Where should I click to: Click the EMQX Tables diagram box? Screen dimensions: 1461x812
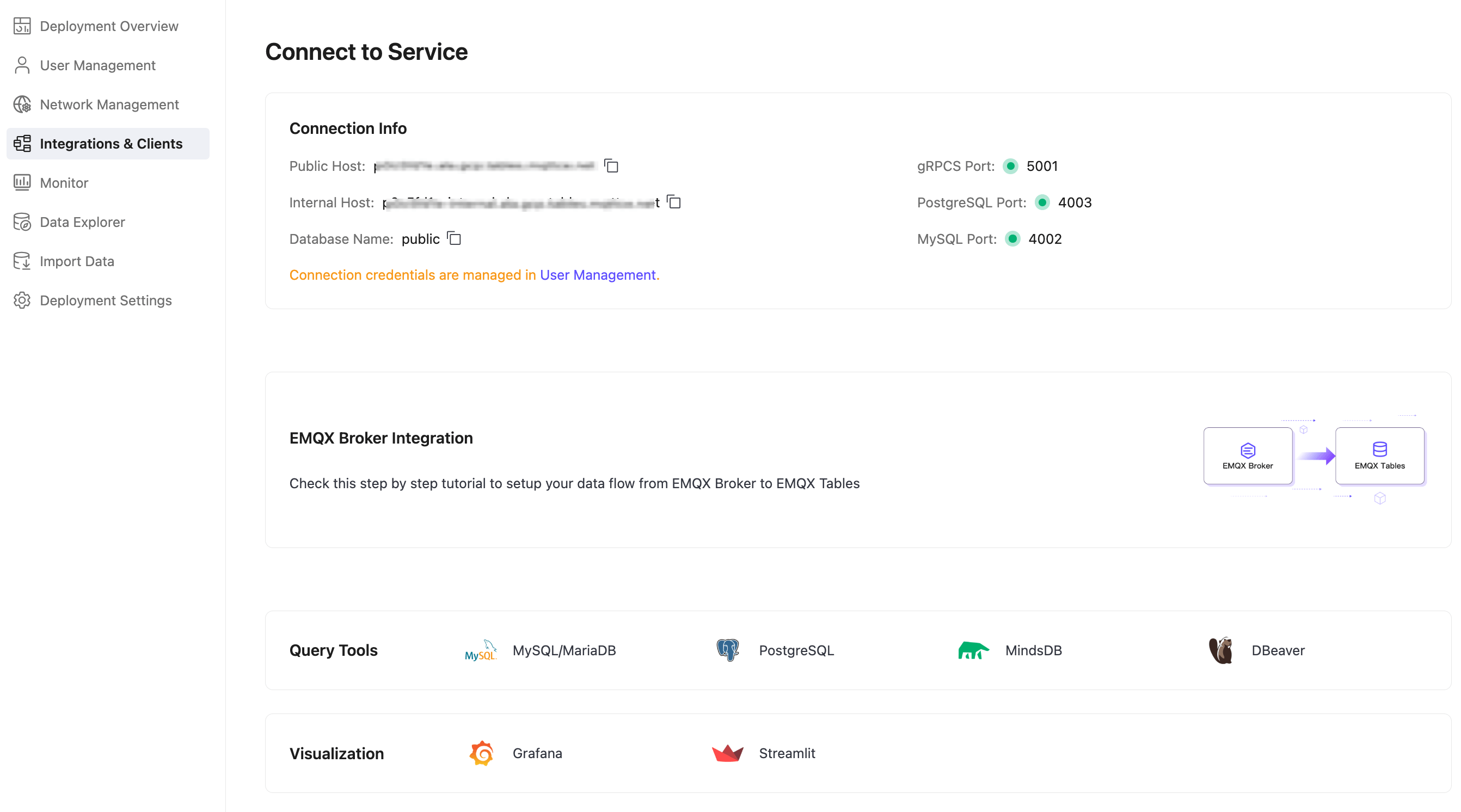click(1380, 456)
